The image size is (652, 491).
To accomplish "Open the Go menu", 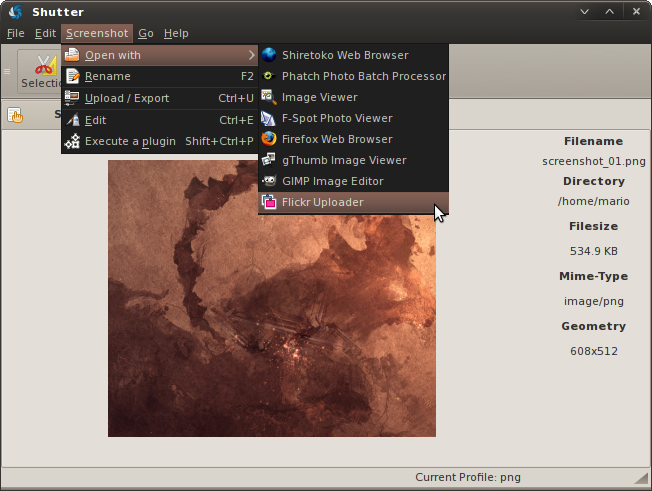I will (x=146, y=33).
